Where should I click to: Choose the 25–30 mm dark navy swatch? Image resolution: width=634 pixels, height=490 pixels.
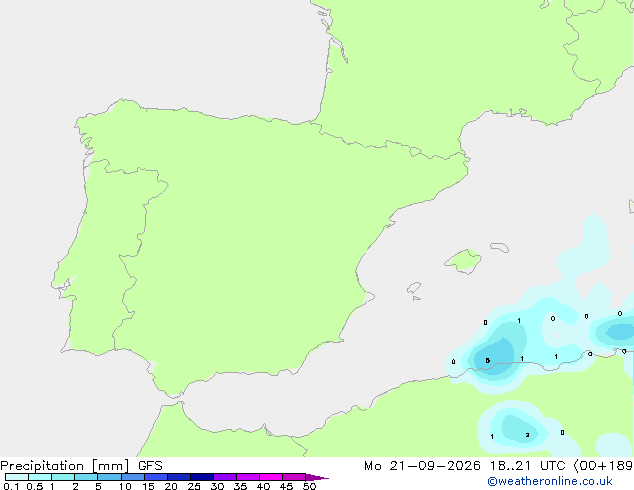click(x=202, y=477)
